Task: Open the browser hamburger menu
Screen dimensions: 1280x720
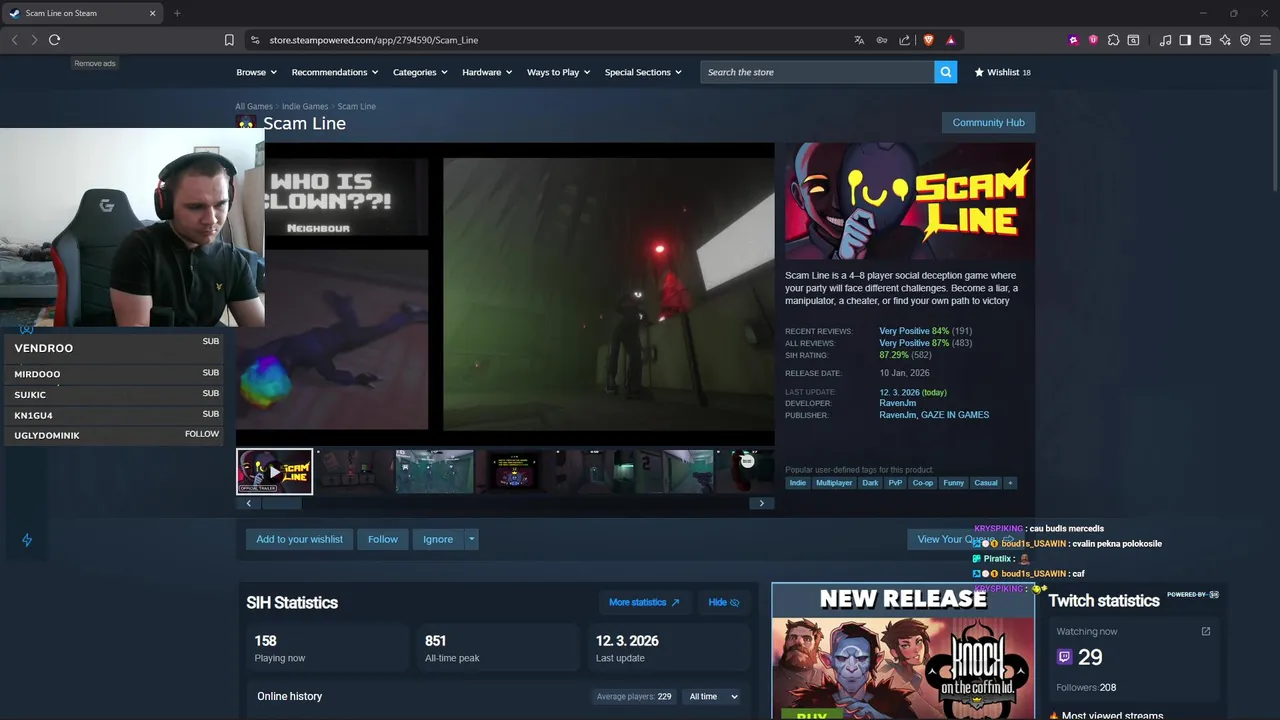Action: (1265, 40)
